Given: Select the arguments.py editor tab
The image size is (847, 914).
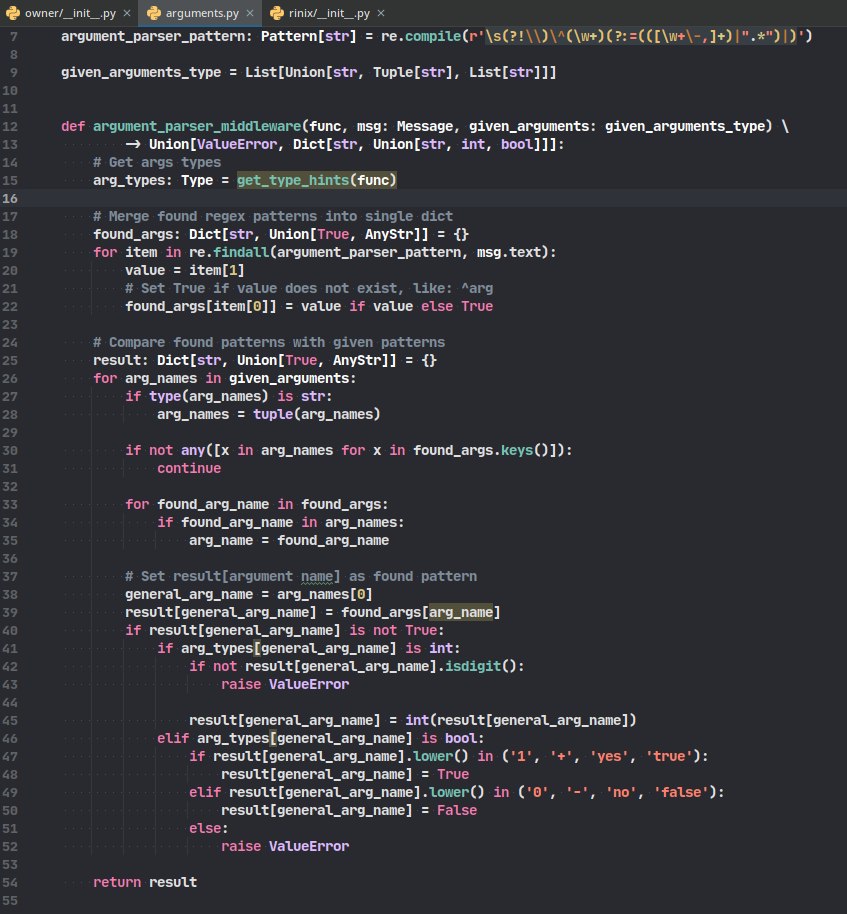Looking at the screenshot, I should point(202,13).
